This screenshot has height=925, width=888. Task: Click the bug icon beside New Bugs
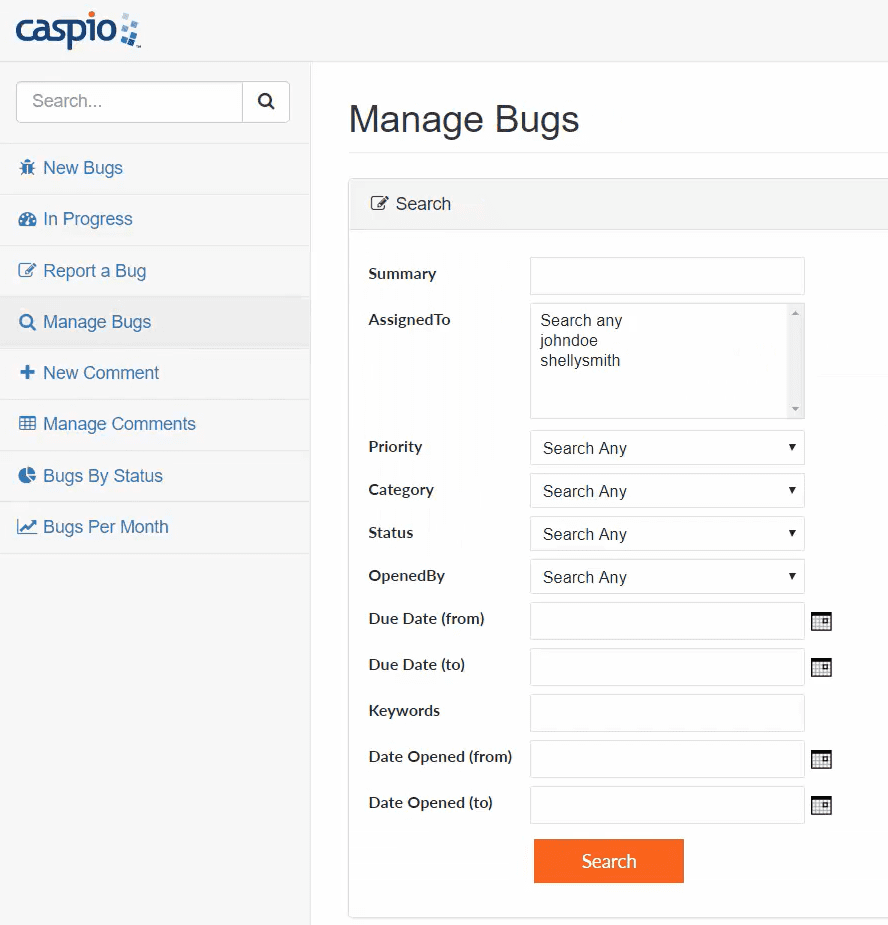pos(27,168)
